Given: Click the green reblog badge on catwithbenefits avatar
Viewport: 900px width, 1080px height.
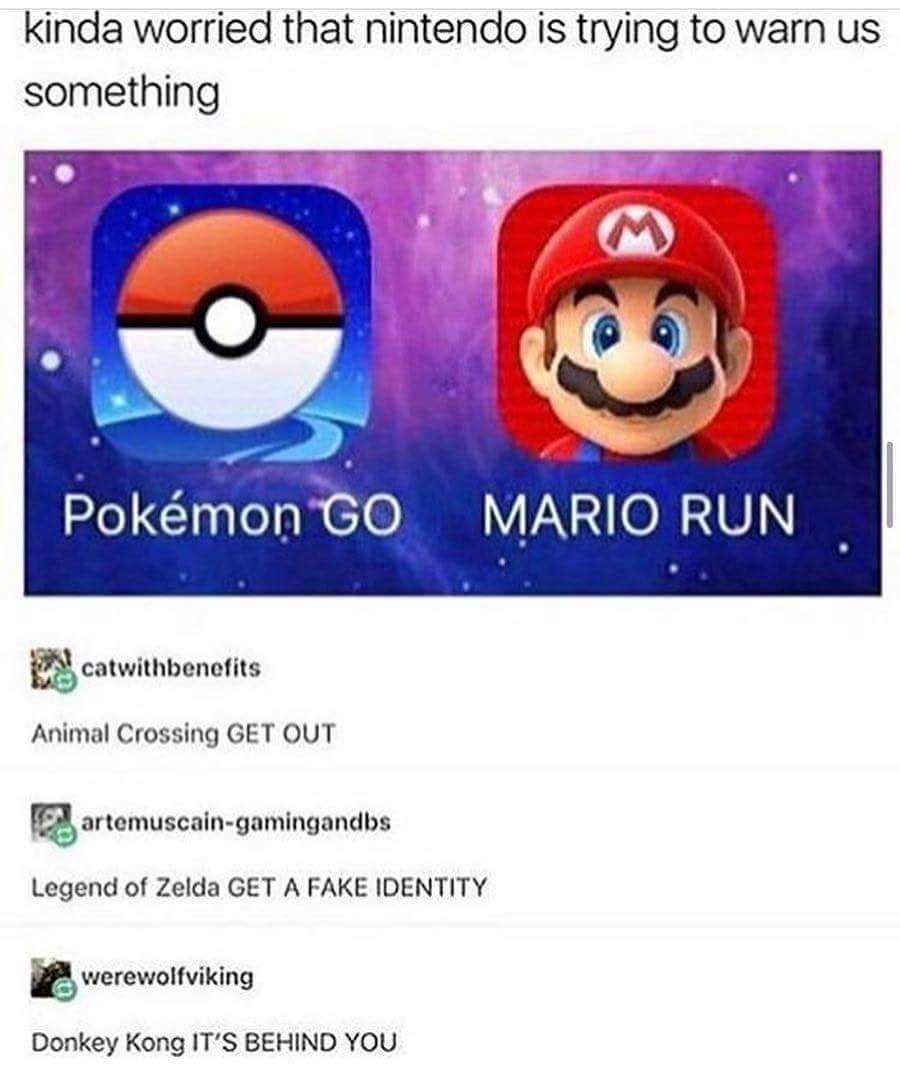Looking at the screenshot, I should pyautogui.click(x=65, y=682).
